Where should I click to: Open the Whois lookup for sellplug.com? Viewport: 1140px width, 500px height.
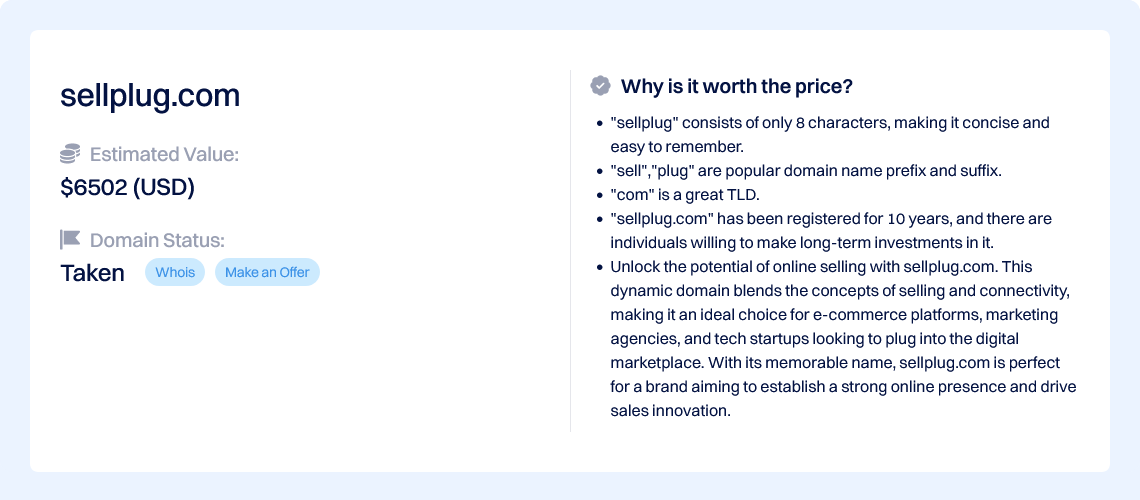click(175, 273)
